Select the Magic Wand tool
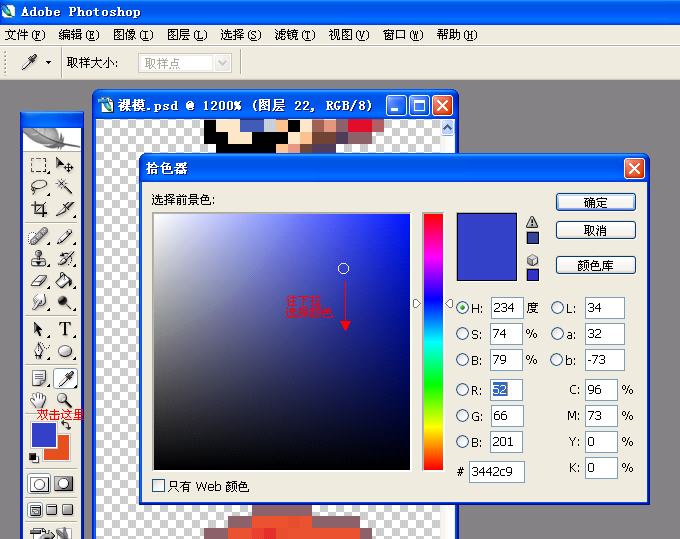This screenshot has width=680, height=539. point(65,187)
